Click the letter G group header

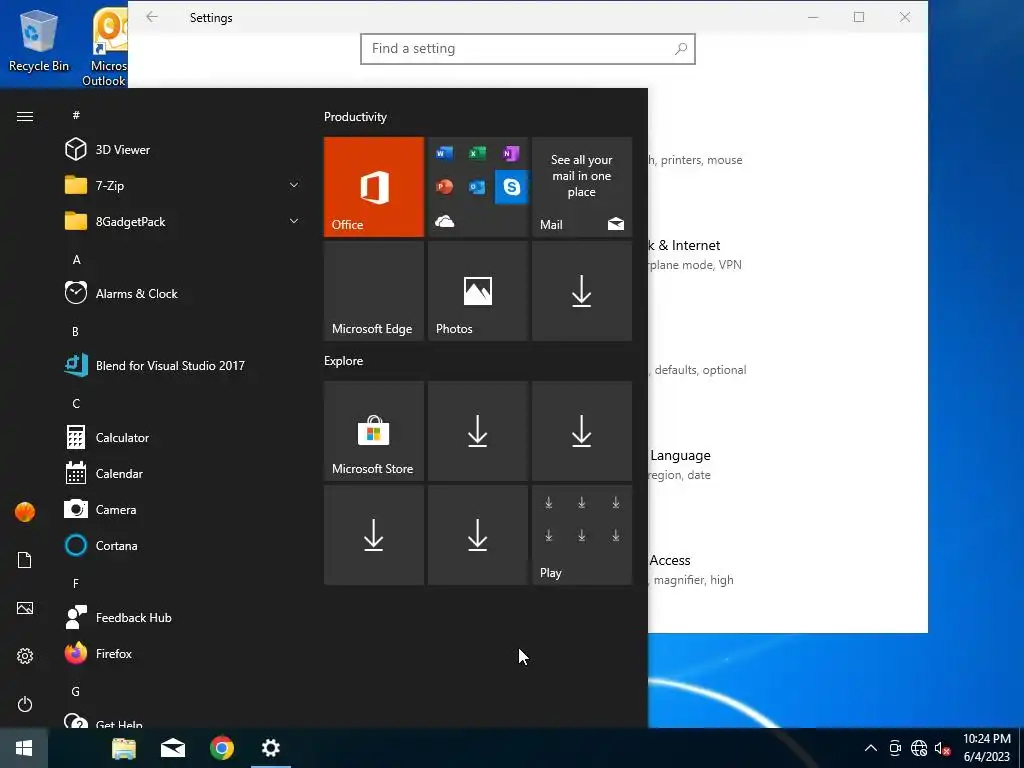(76, 691)
